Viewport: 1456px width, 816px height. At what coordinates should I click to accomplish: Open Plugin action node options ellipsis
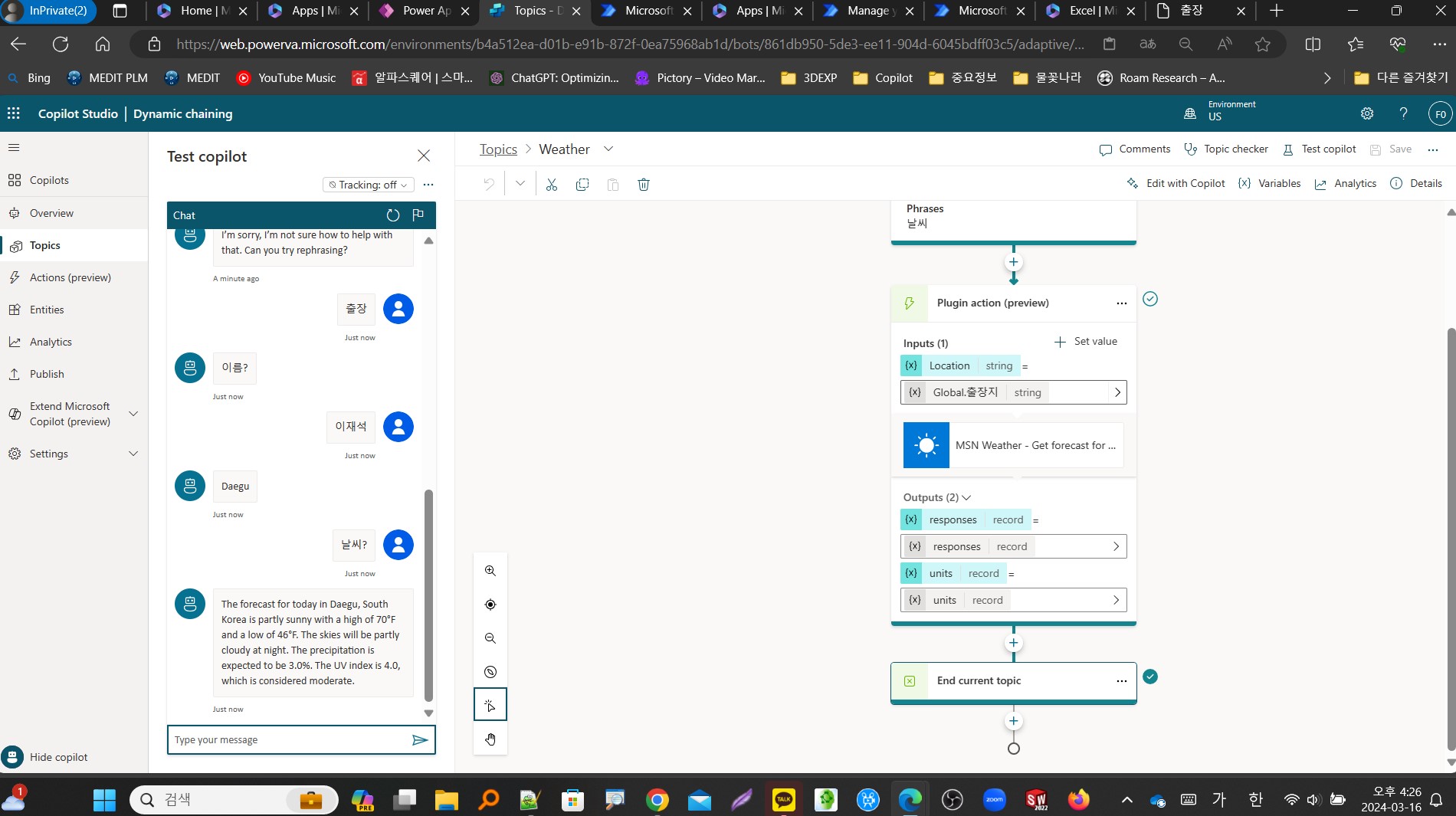click(1121, 303)
